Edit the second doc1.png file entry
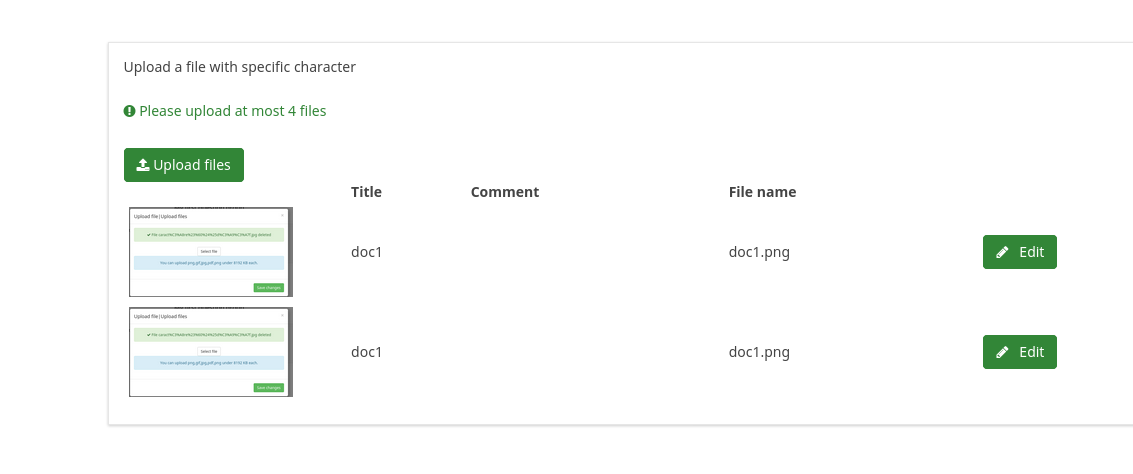This screenshot has height=474, width=1133. tap(1019, 352)
